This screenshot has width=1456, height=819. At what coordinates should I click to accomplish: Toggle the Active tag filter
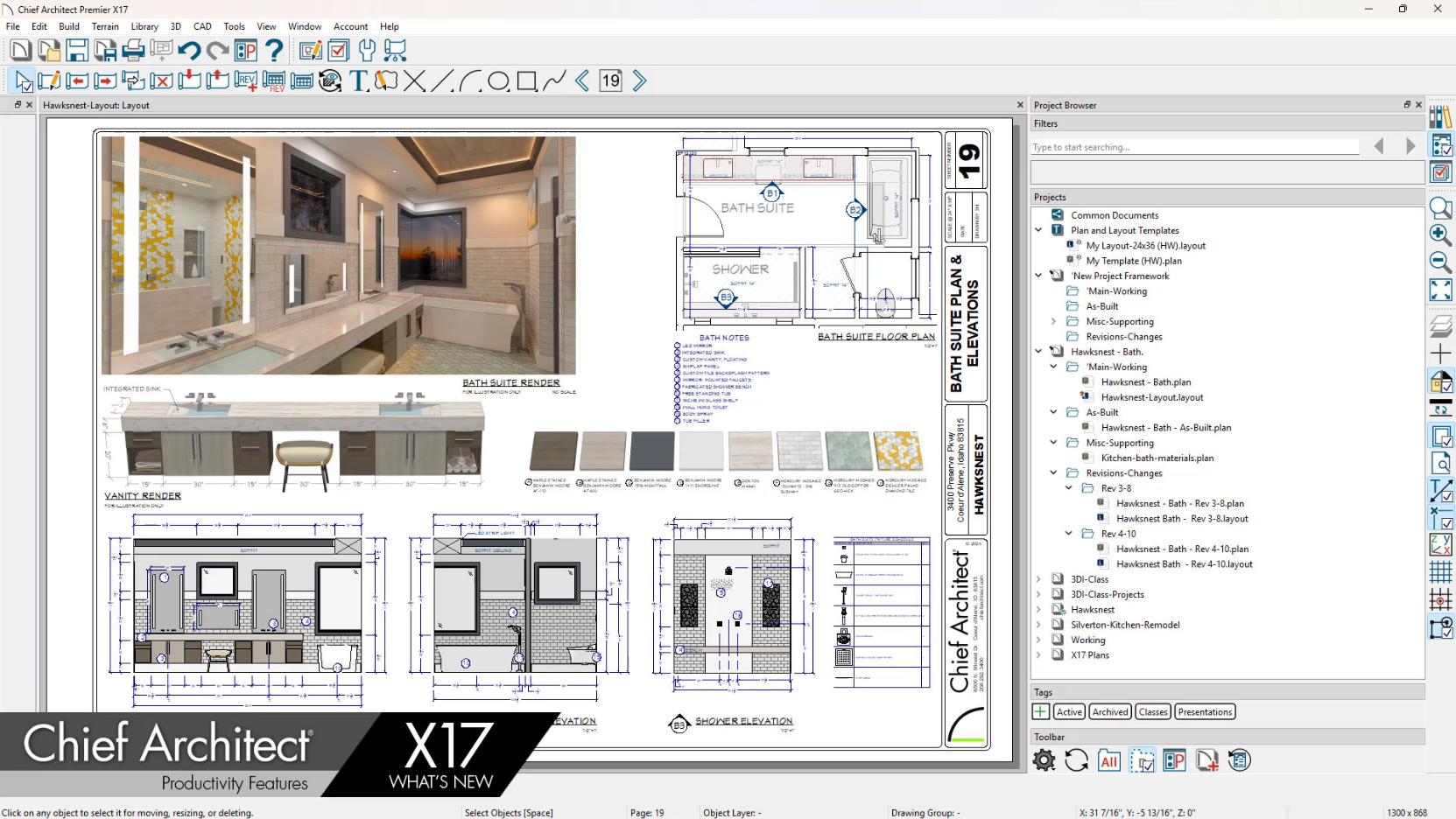(1069, 712)
